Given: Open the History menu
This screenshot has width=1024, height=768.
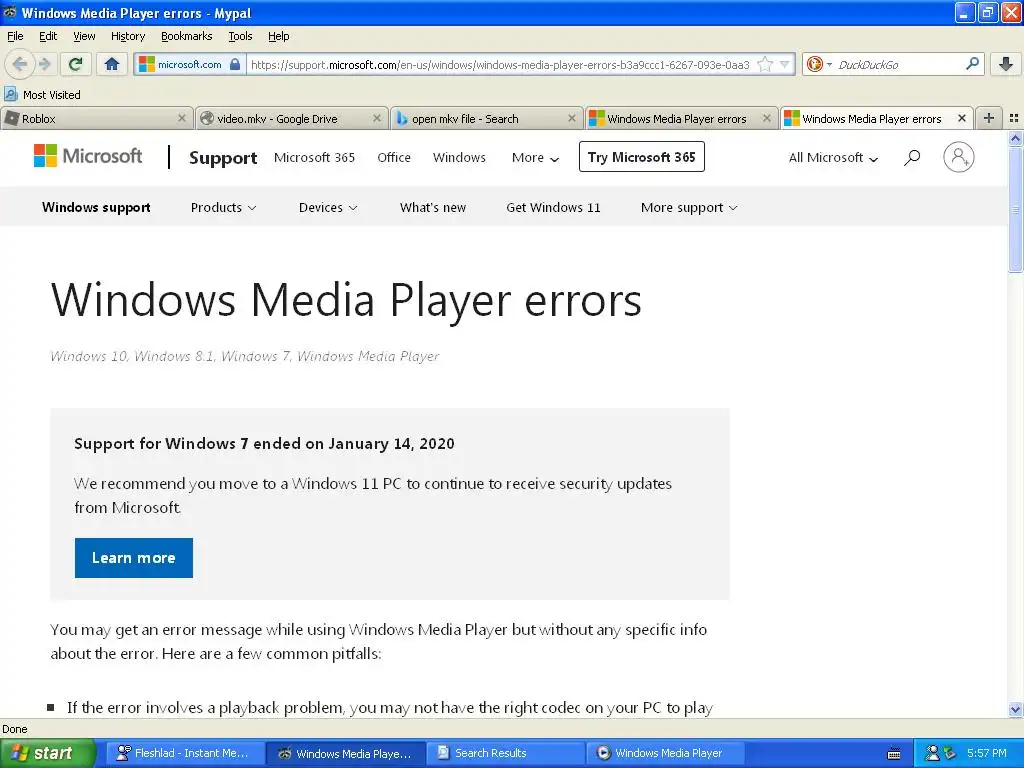Looking at the screenshot, I should [x=127, y=36].
